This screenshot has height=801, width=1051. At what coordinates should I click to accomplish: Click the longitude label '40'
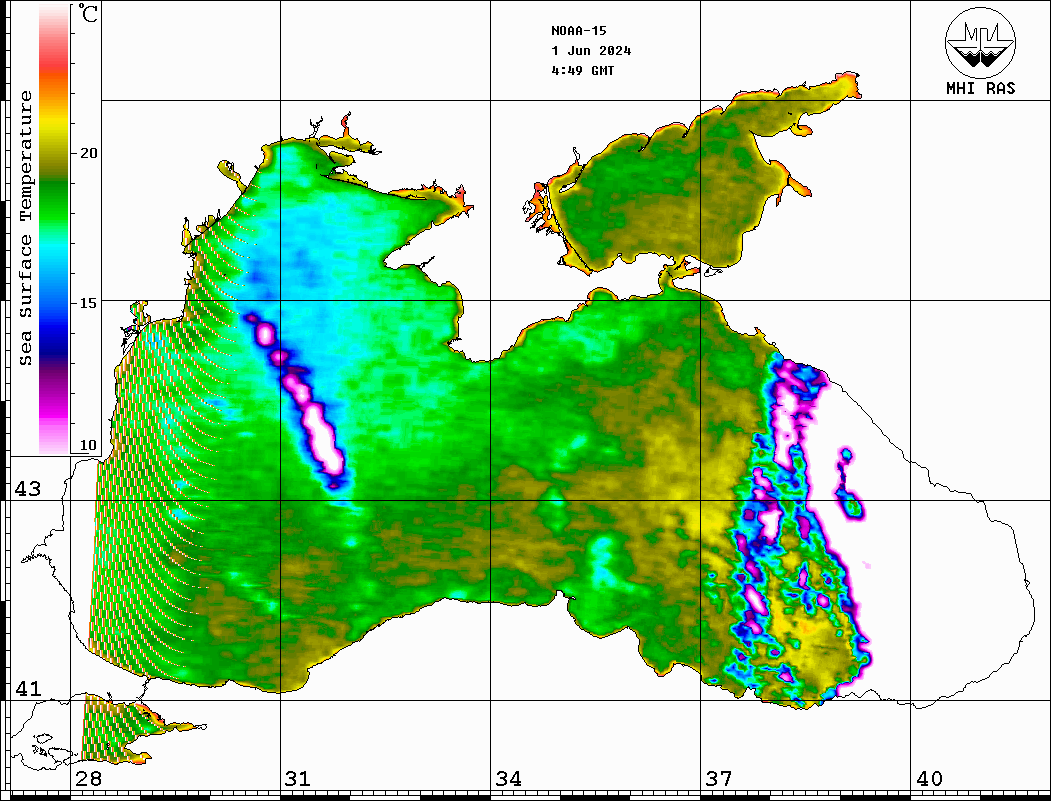pyautogui.click(x=928, y=779)
